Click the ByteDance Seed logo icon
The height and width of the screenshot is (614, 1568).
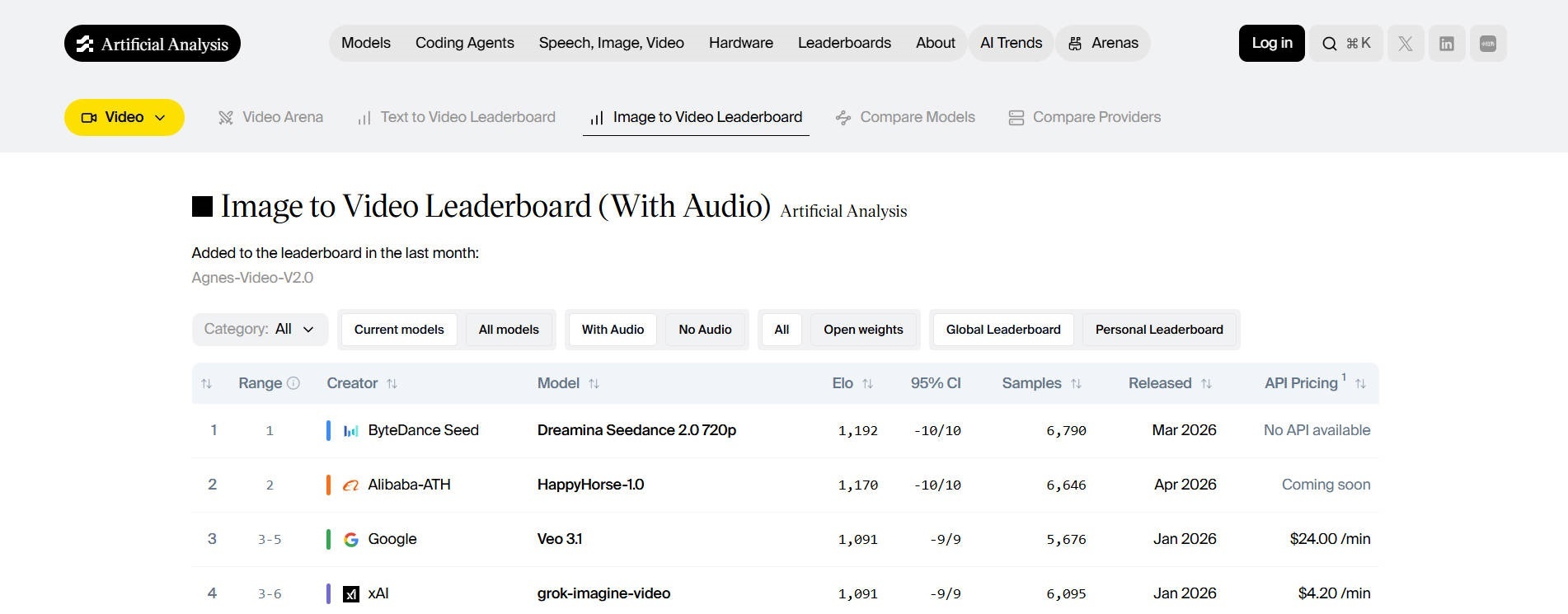351,430
